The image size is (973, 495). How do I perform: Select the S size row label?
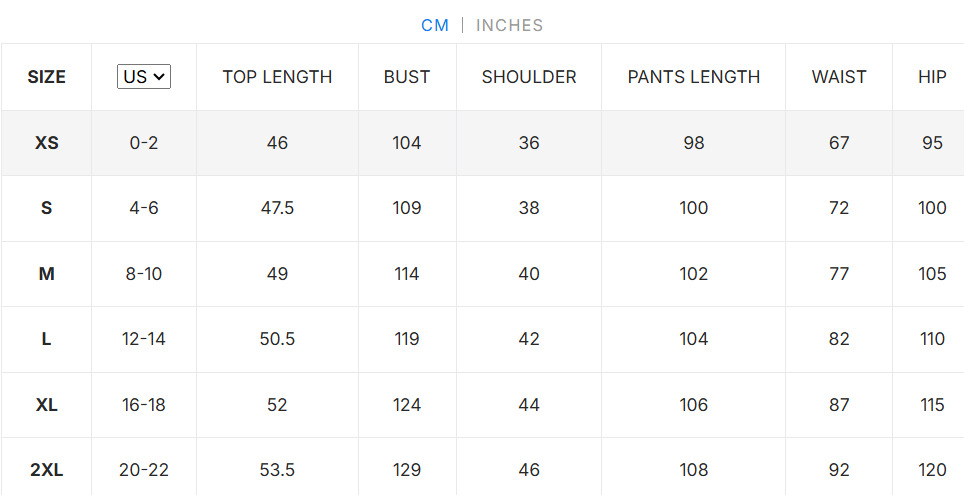click(x=47, y=208)
